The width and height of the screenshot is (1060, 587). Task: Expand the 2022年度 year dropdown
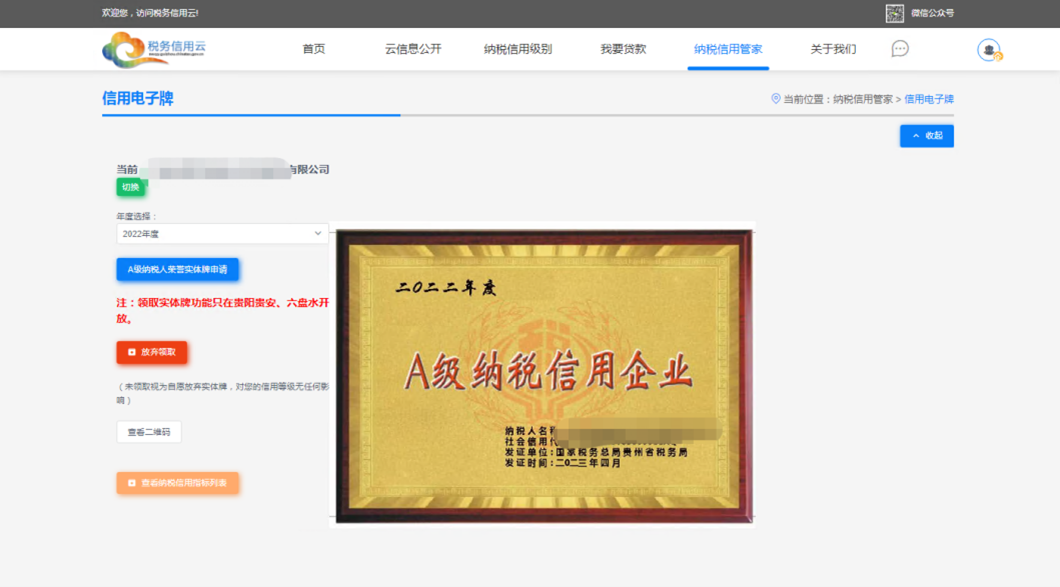click(x=222, y=234)
